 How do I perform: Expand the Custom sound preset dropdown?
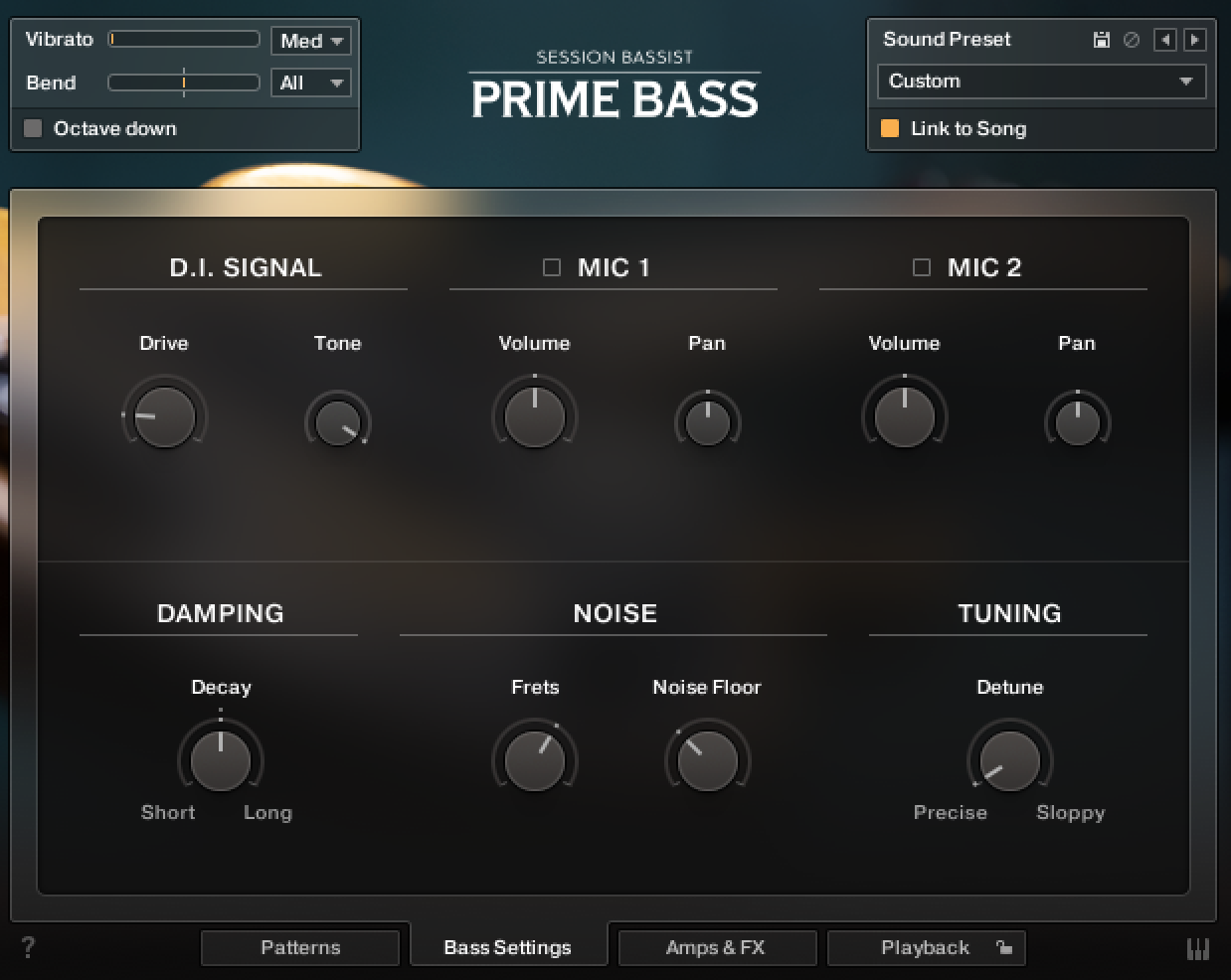tap(1041, 82)
